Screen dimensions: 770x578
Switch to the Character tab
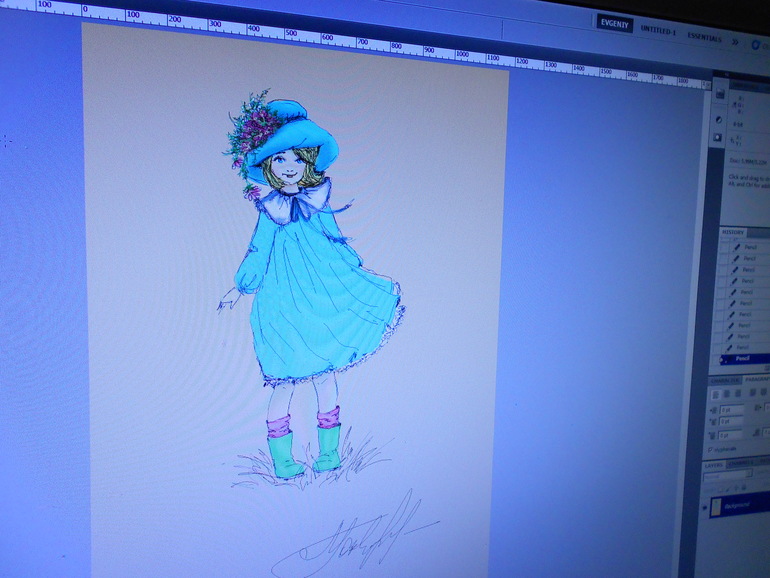(725, 381)
